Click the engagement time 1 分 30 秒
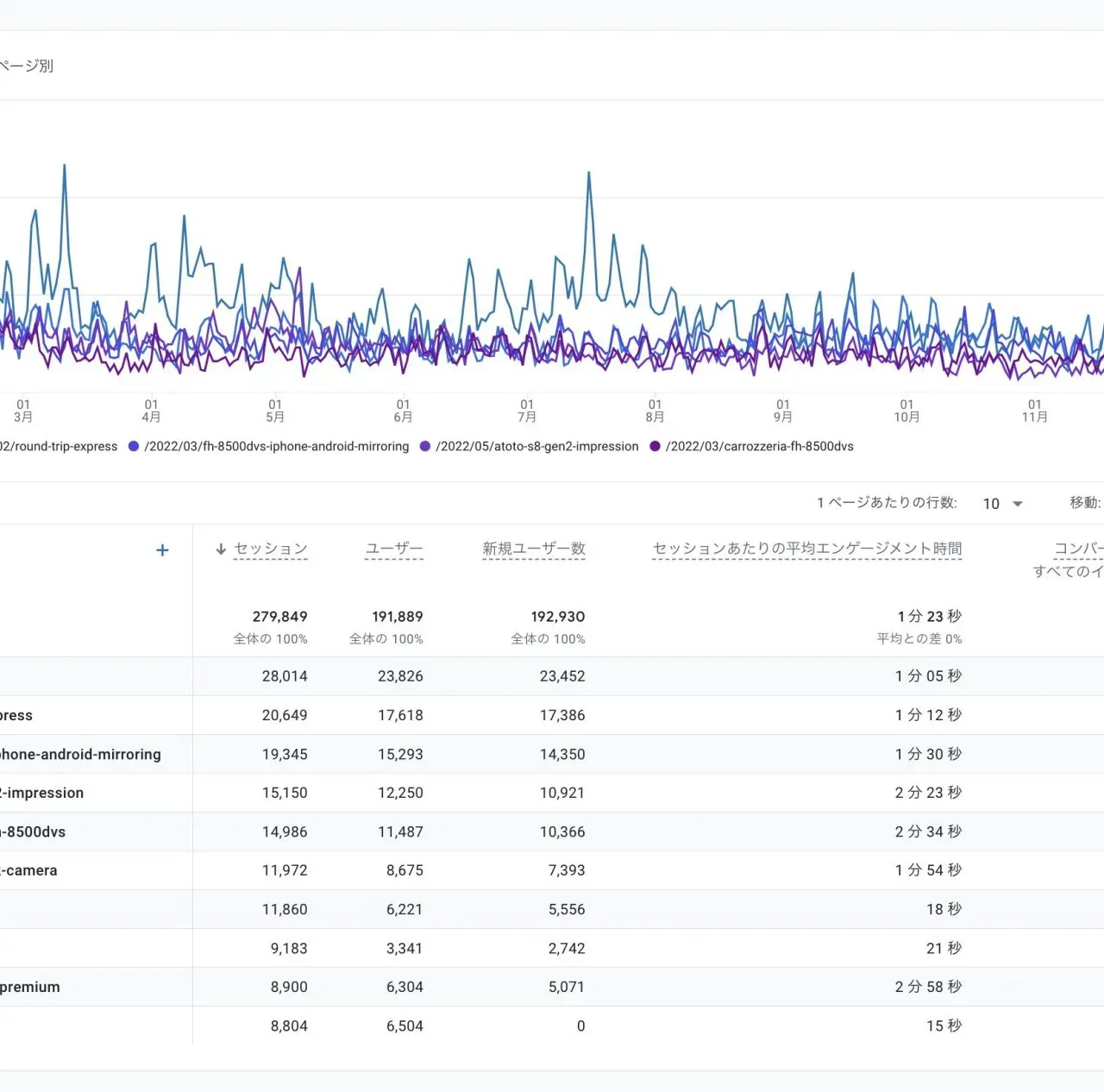 click(928, 754)
